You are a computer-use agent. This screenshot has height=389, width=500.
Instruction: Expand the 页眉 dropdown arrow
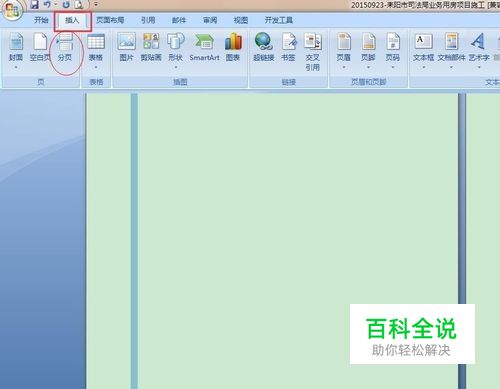pos(344,68)
